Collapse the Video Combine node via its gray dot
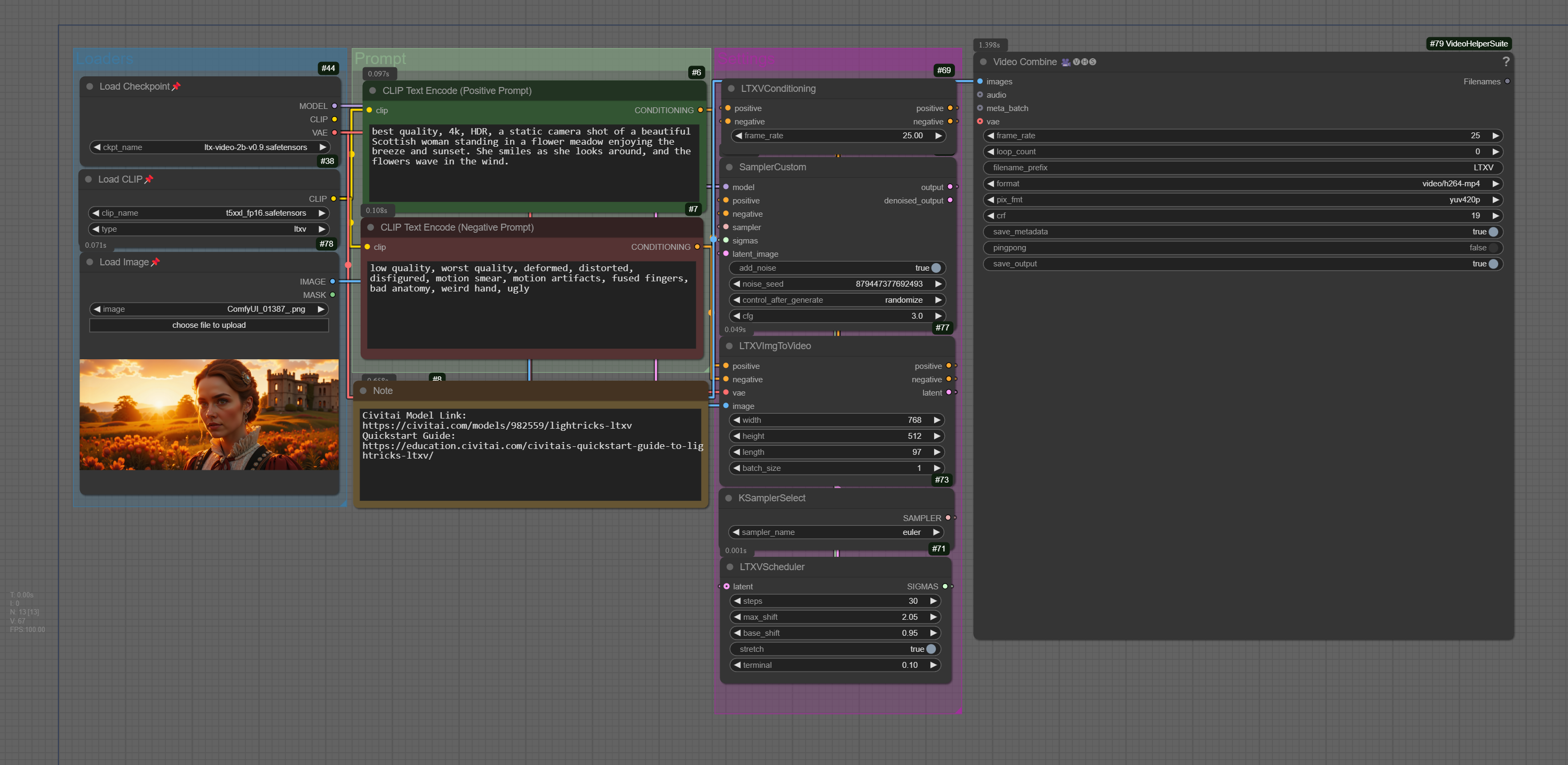This screenshot has height=765, width=1568. pos(983,61)
